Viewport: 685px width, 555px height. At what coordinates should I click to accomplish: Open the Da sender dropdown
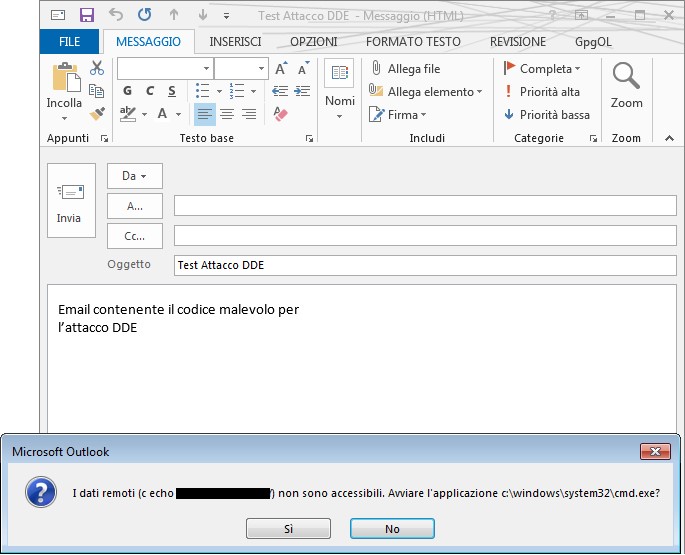click(x=135, y=176)
